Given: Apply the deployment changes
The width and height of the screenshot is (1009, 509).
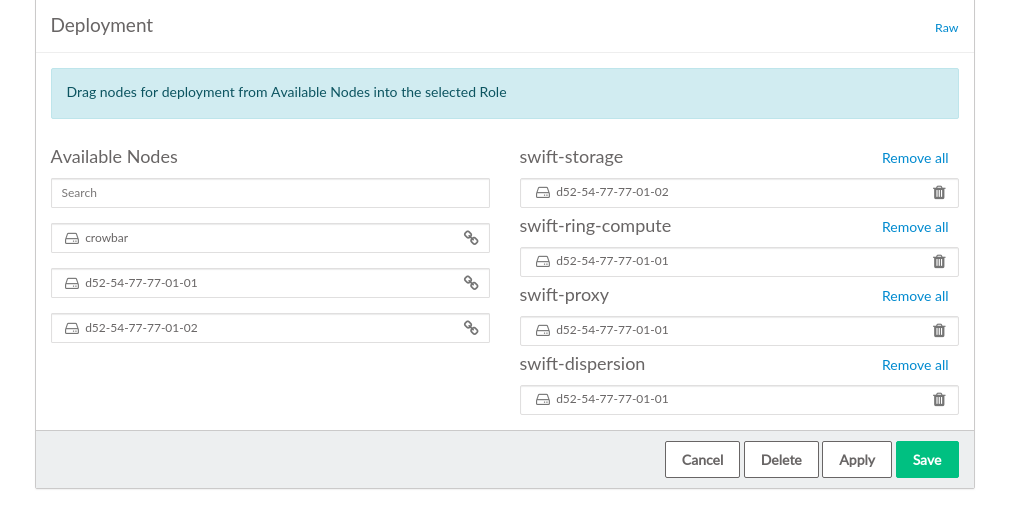Looking at the screenshot, I should [x=857, y=460].
